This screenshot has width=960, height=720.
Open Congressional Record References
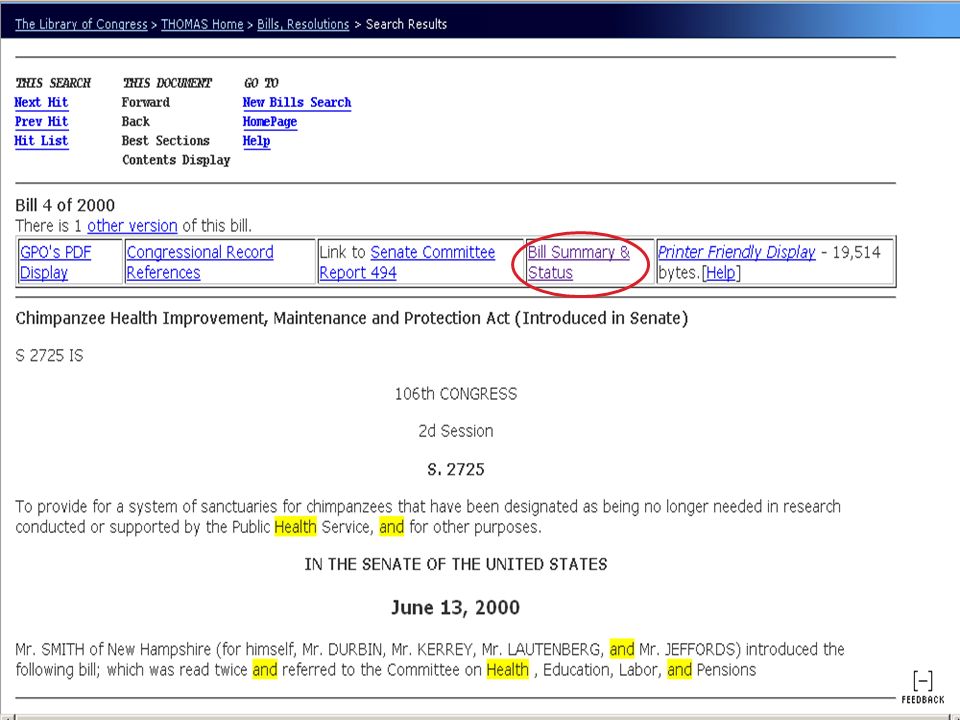coord(200,262)
